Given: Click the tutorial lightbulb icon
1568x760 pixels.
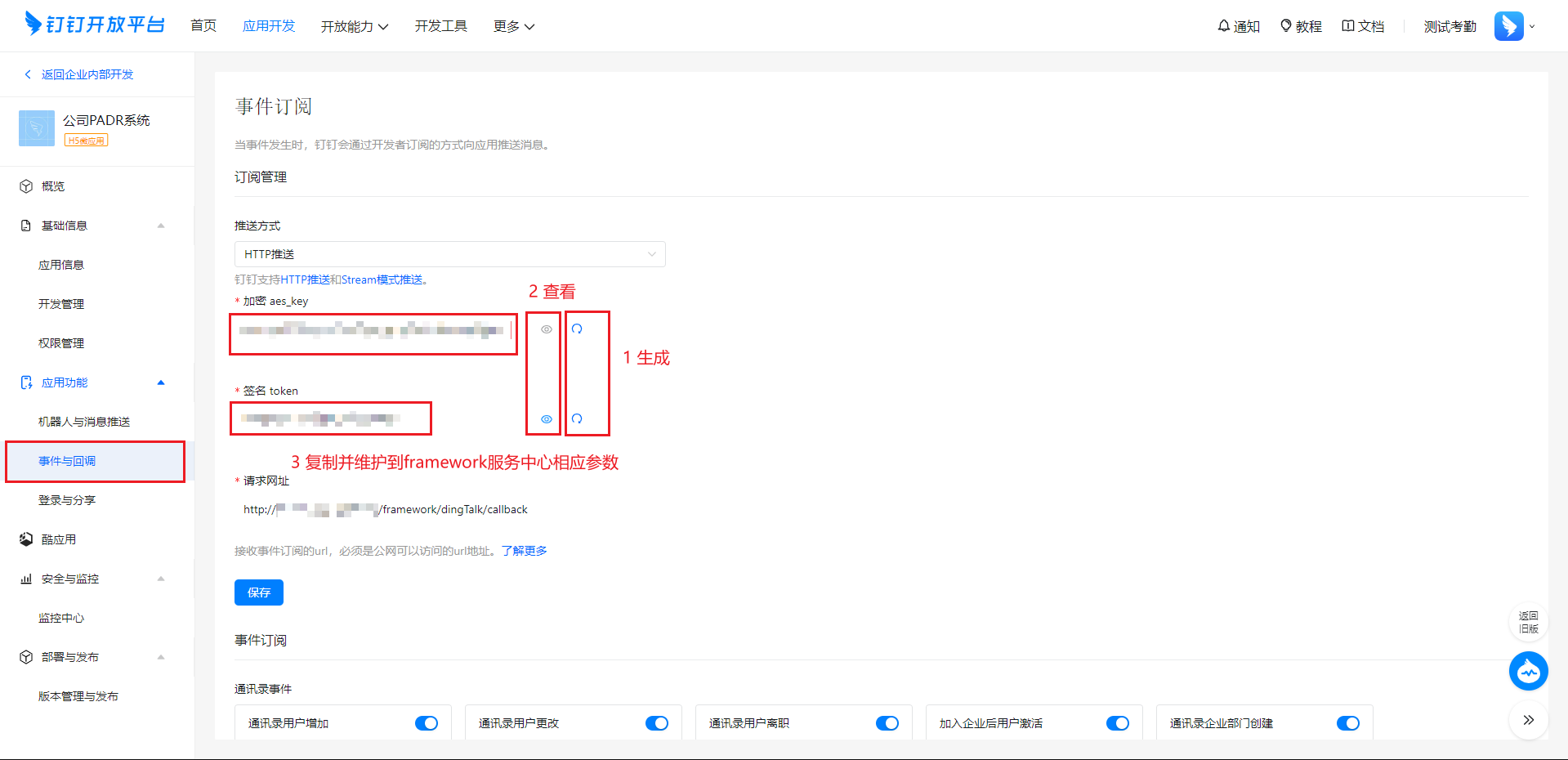Looking at the screenshot, I should (1286, 26).
